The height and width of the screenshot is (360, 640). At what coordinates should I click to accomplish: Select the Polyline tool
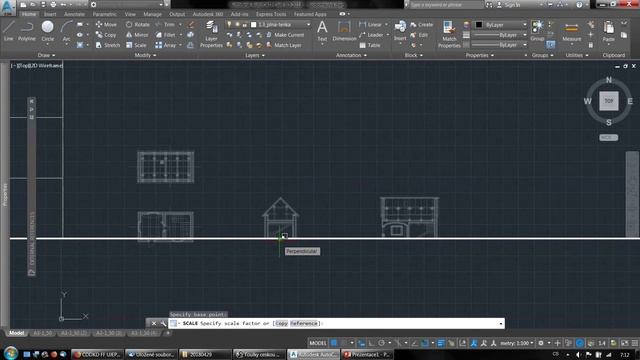pos(27,31)
